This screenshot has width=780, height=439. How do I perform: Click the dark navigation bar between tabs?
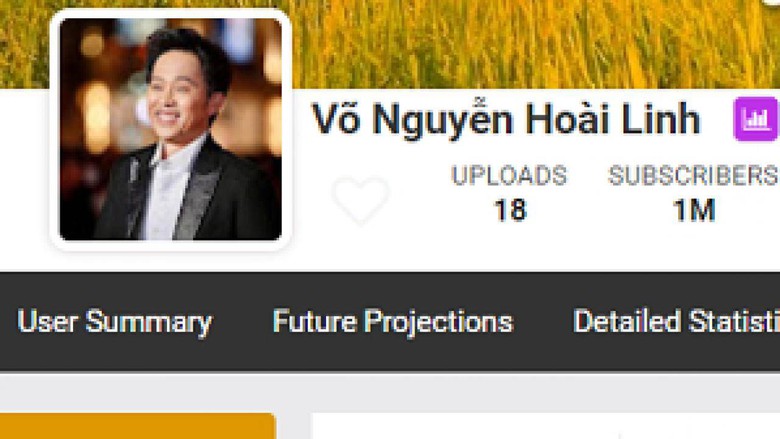point(242,322)
